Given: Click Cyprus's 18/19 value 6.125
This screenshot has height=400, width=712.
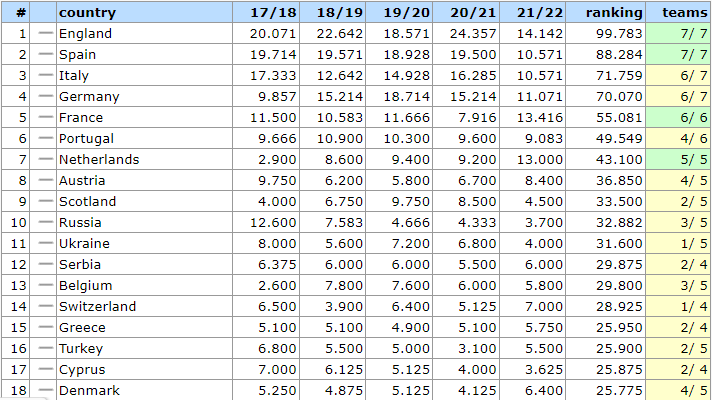Looking at the screenshot, I should point(344,370).
